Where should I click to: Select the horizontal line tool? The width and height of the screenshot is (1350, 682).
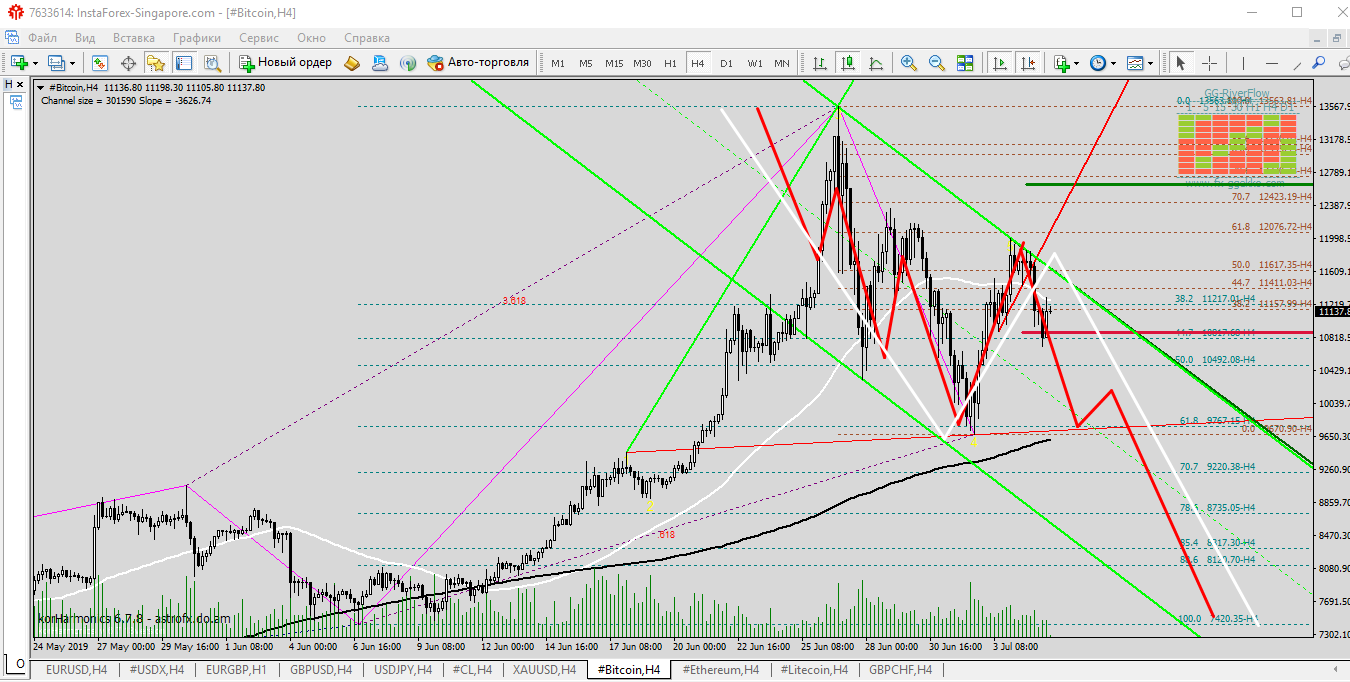pos(1272,62)
